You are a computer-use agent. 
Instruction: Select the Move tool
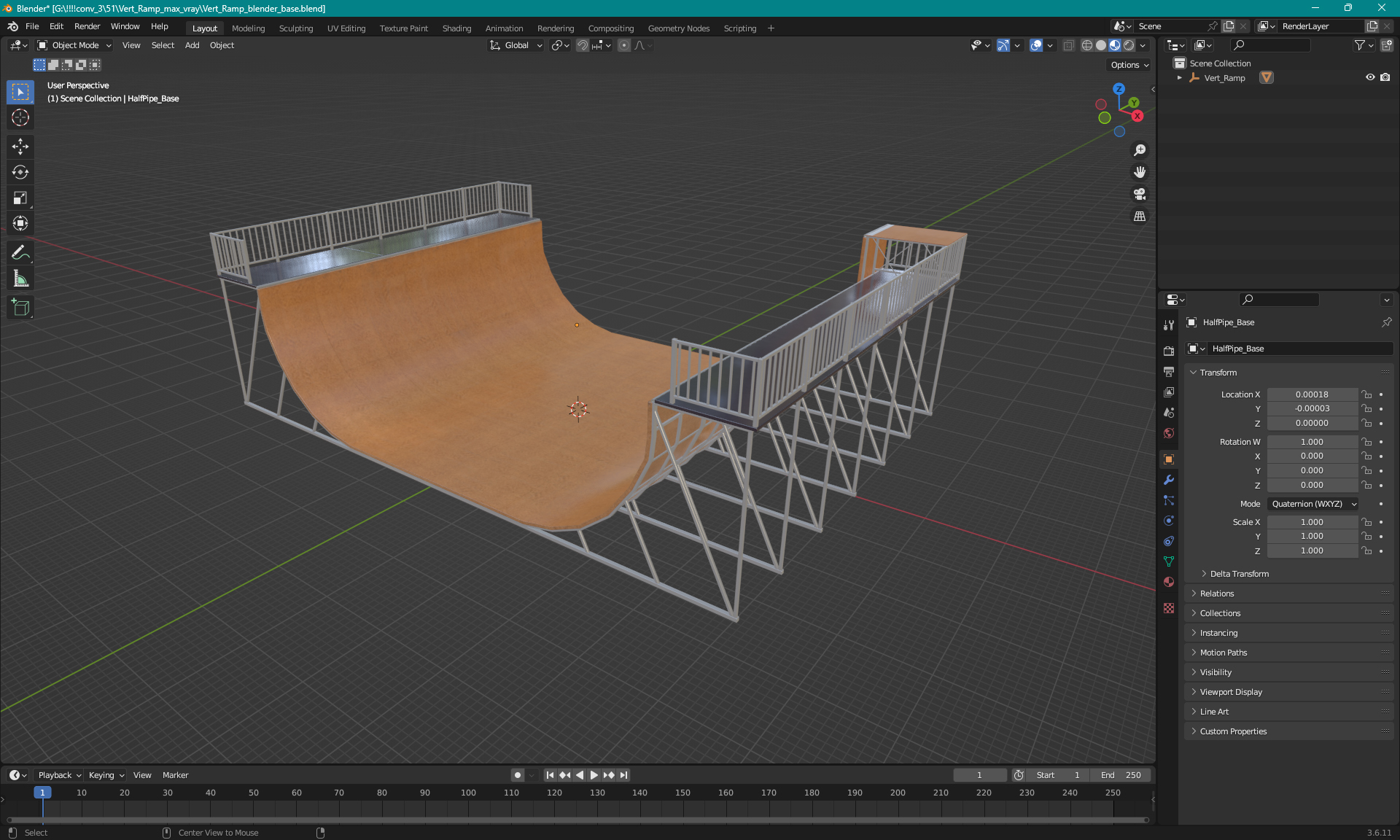(x=20, y=147)
